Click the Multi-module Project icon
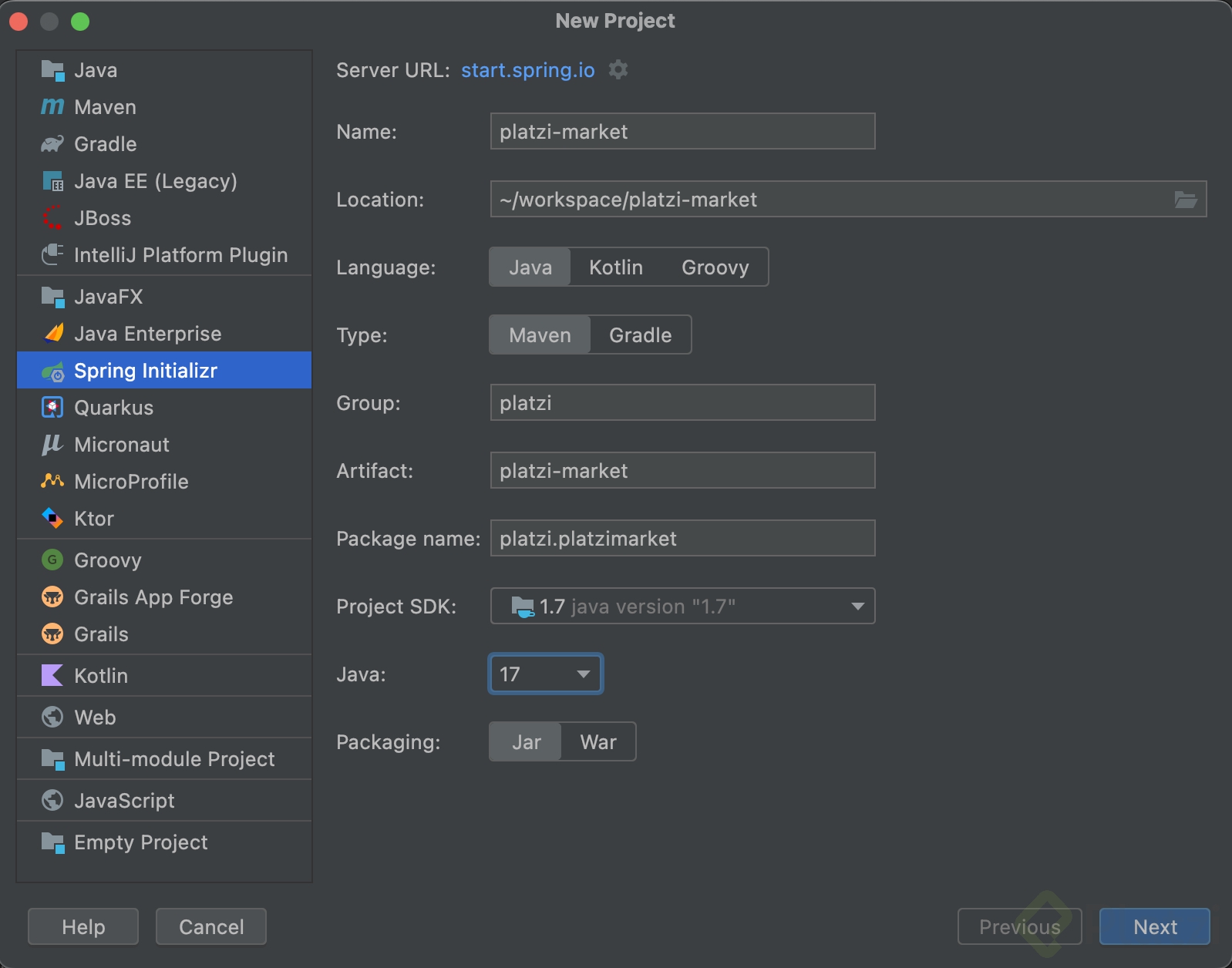 coord(52,759)
